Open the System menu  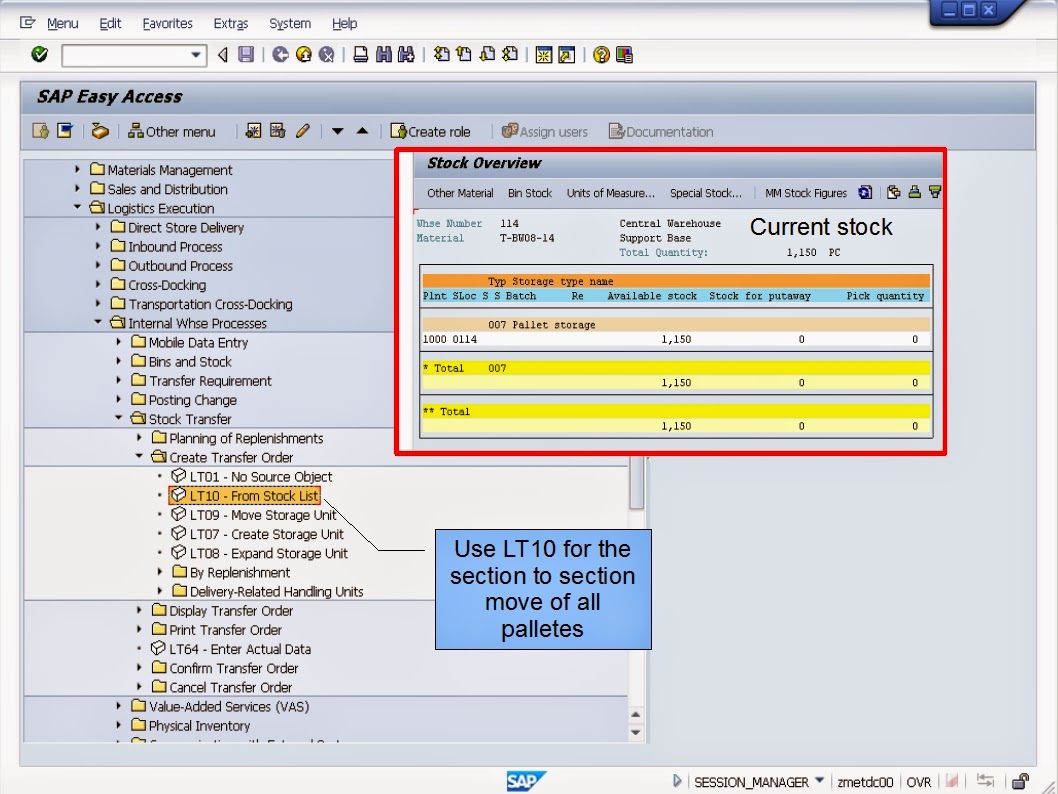pyautogui.click(x=290, y=24)
